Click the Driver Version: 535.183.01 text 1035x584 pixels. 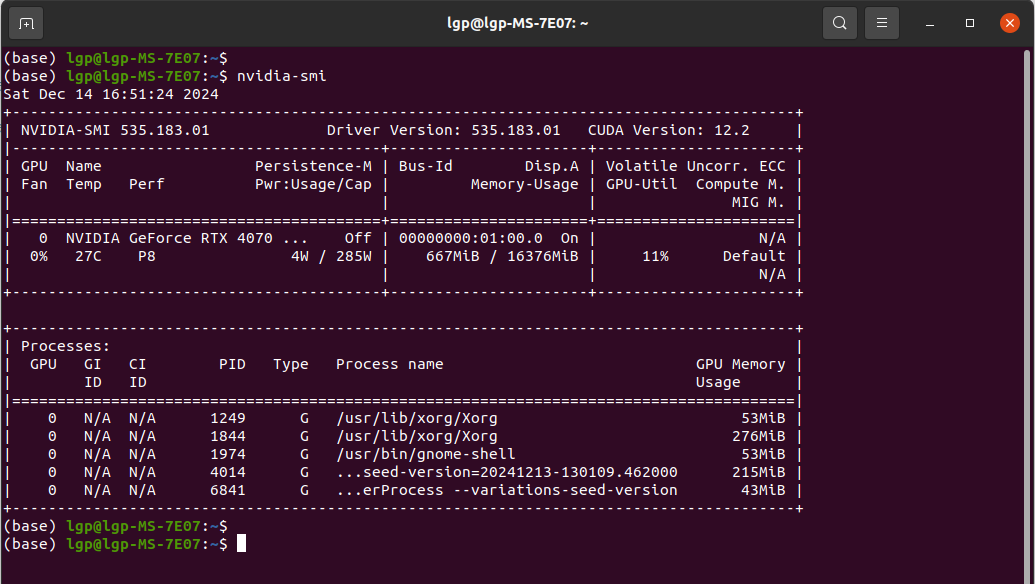point(444,131)
